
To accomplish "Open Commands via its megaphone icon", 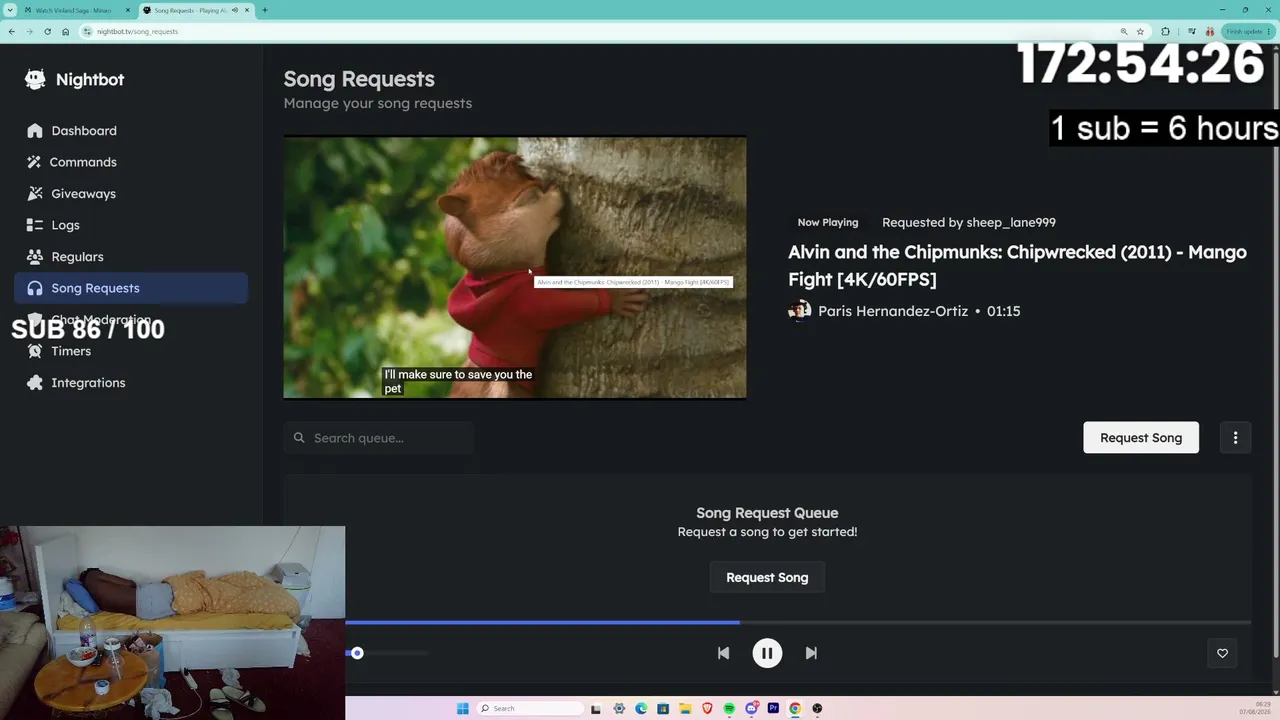I will [x=35, y=162].
